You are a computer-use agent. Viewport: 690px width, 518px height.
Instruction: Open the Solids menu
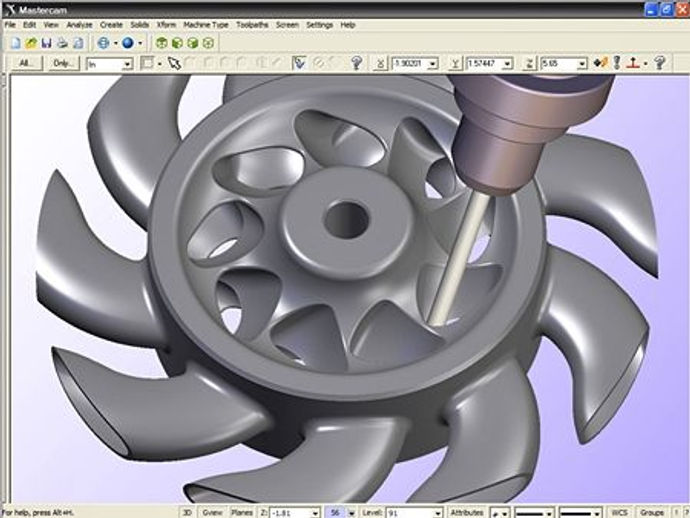139,25
